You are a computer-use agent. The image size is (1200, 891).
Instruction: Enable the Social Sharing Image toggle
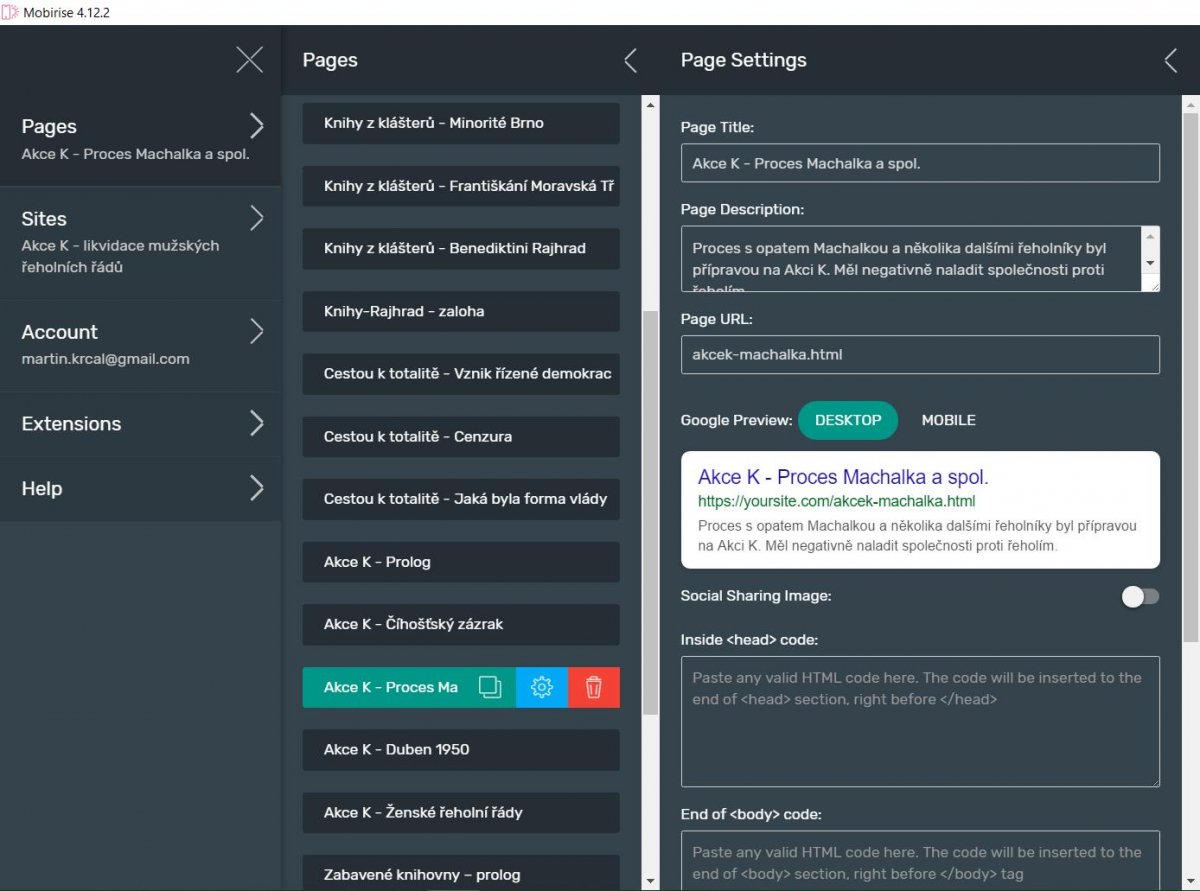click(1140, 597)
